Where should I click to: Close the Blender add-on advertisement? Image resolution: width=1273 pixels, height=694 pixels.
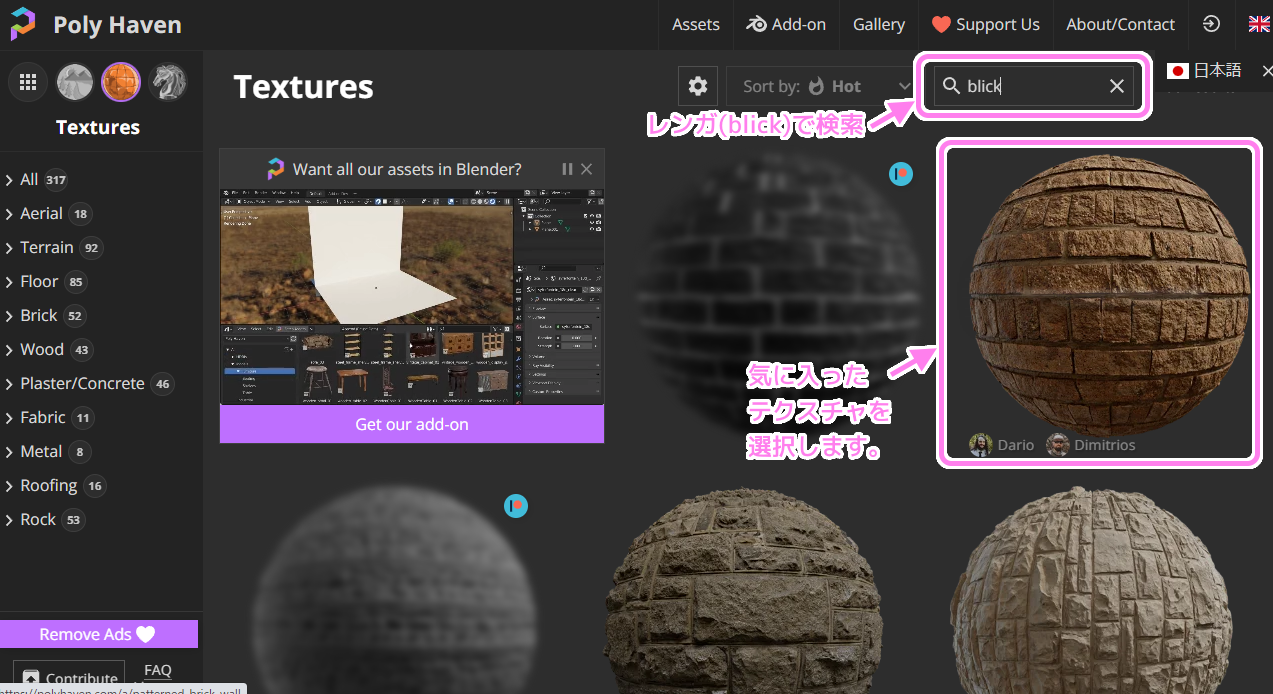pos(587,169)
